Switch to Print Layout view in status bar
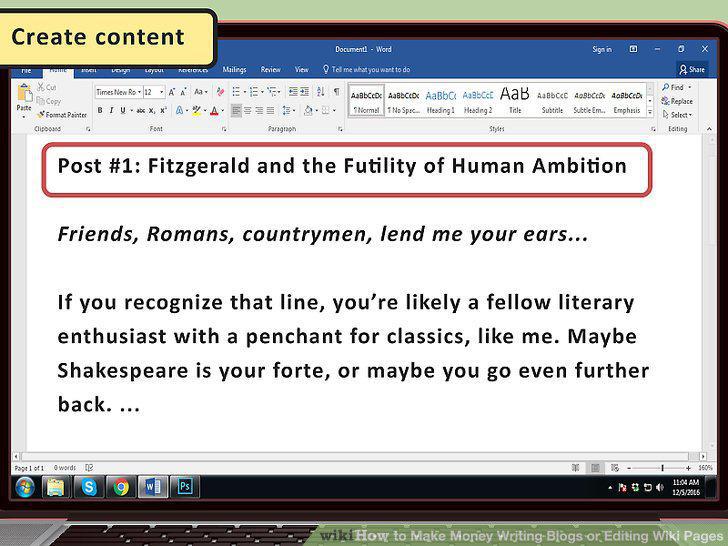The image size is (728, 546). point(595,468)
